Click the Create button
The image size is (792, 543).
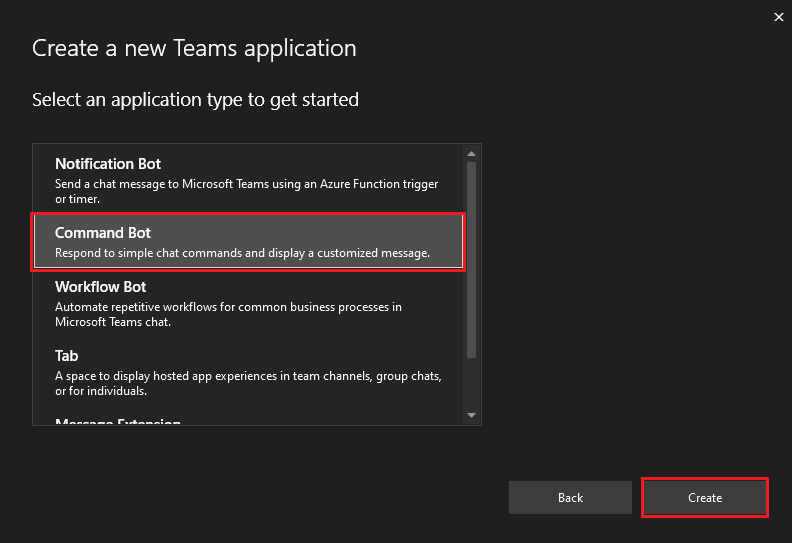(705, 498)
